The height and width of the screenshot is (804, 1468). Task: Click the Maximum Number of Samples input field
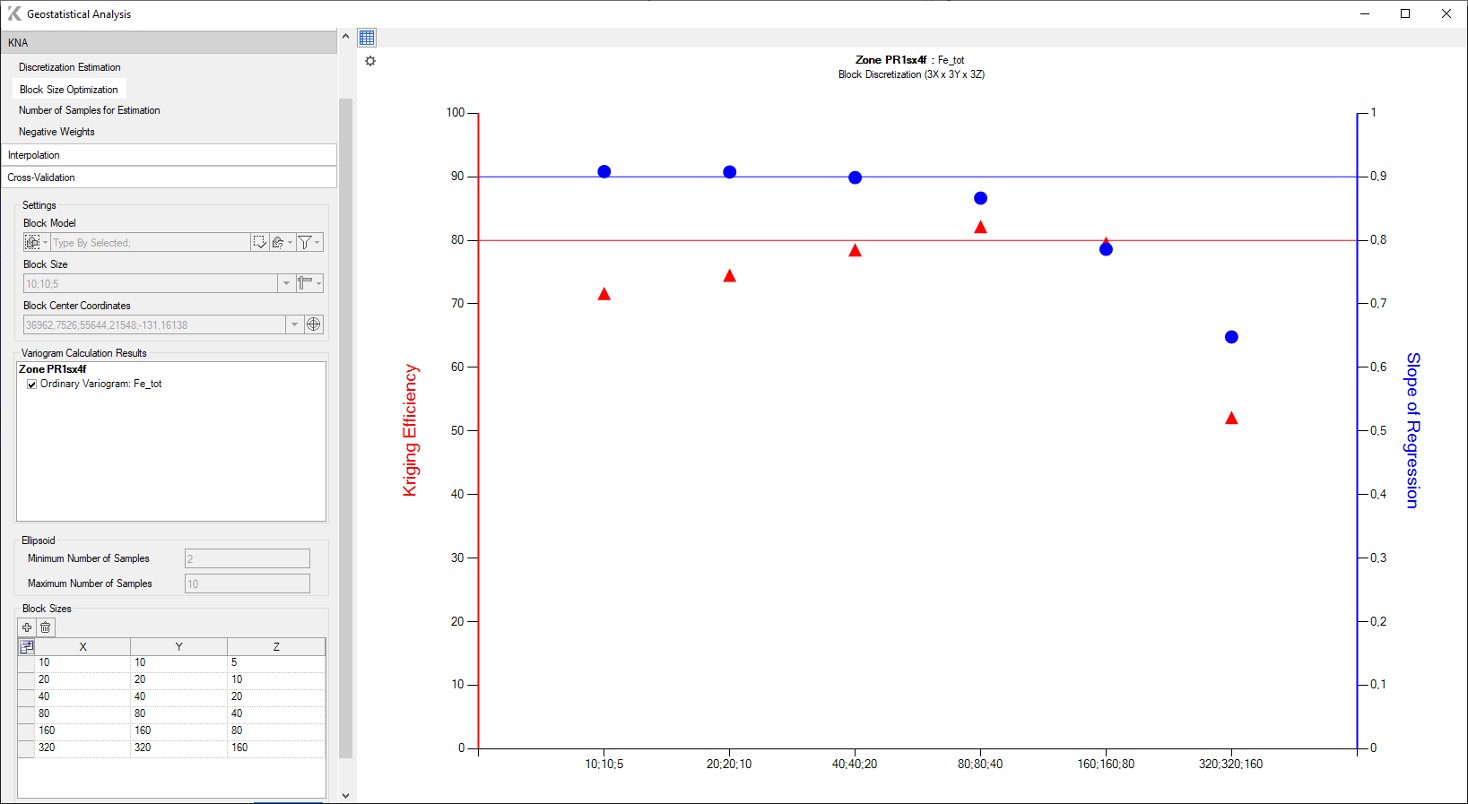(246, 582)
